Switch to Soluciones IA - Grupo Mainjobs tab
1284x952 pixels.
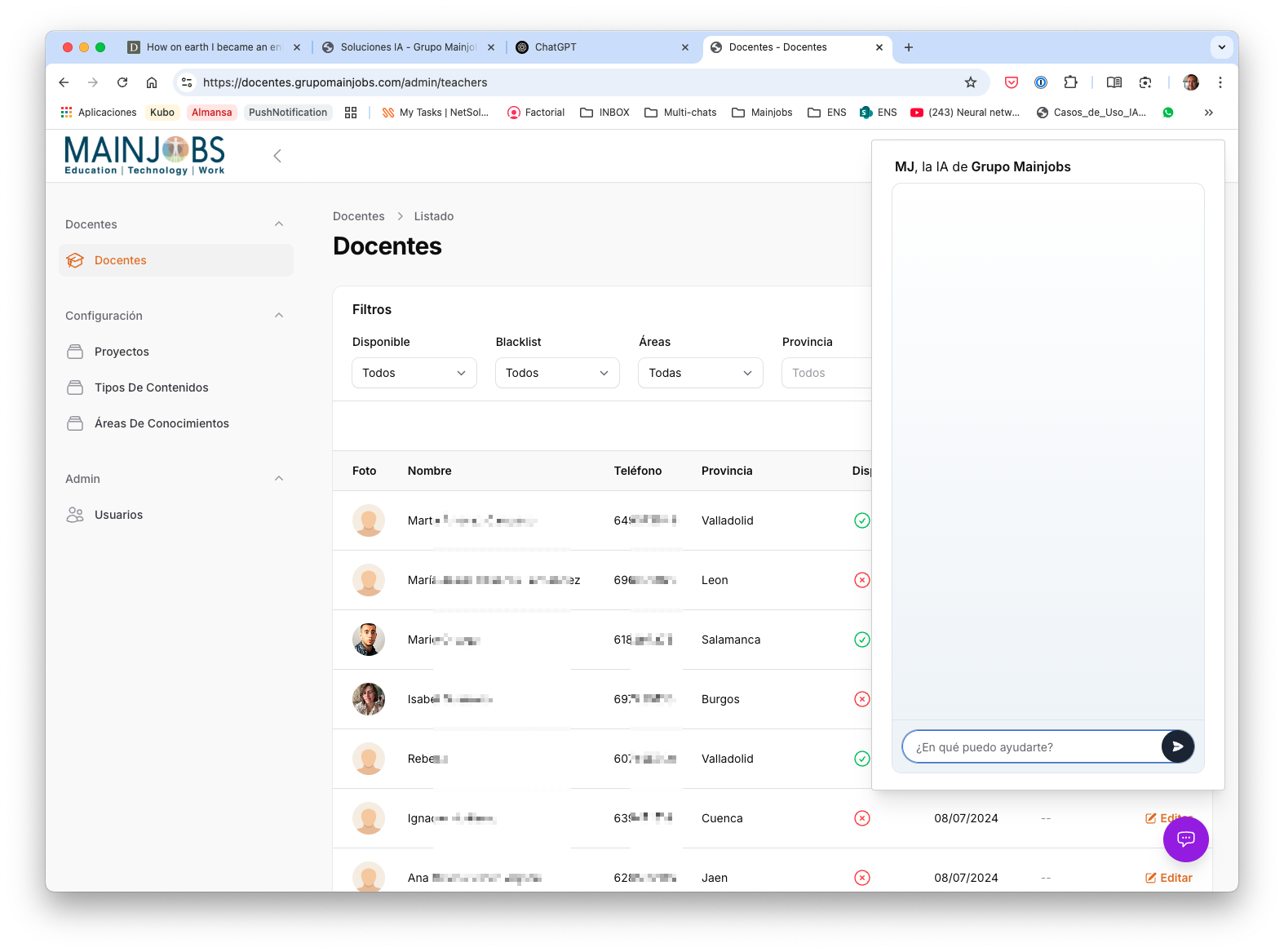coord(408,47)
